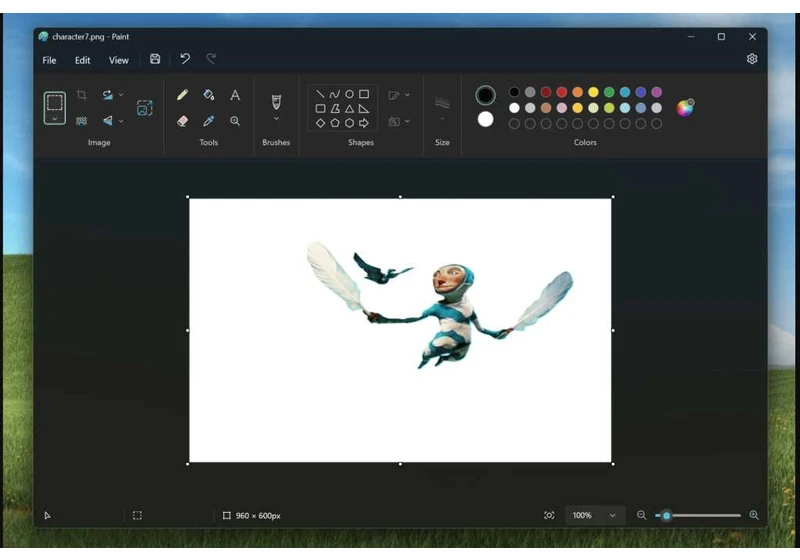Pick the Diamond shape
Viewport: 800px width, 560px height.
[x=320, y=122]
